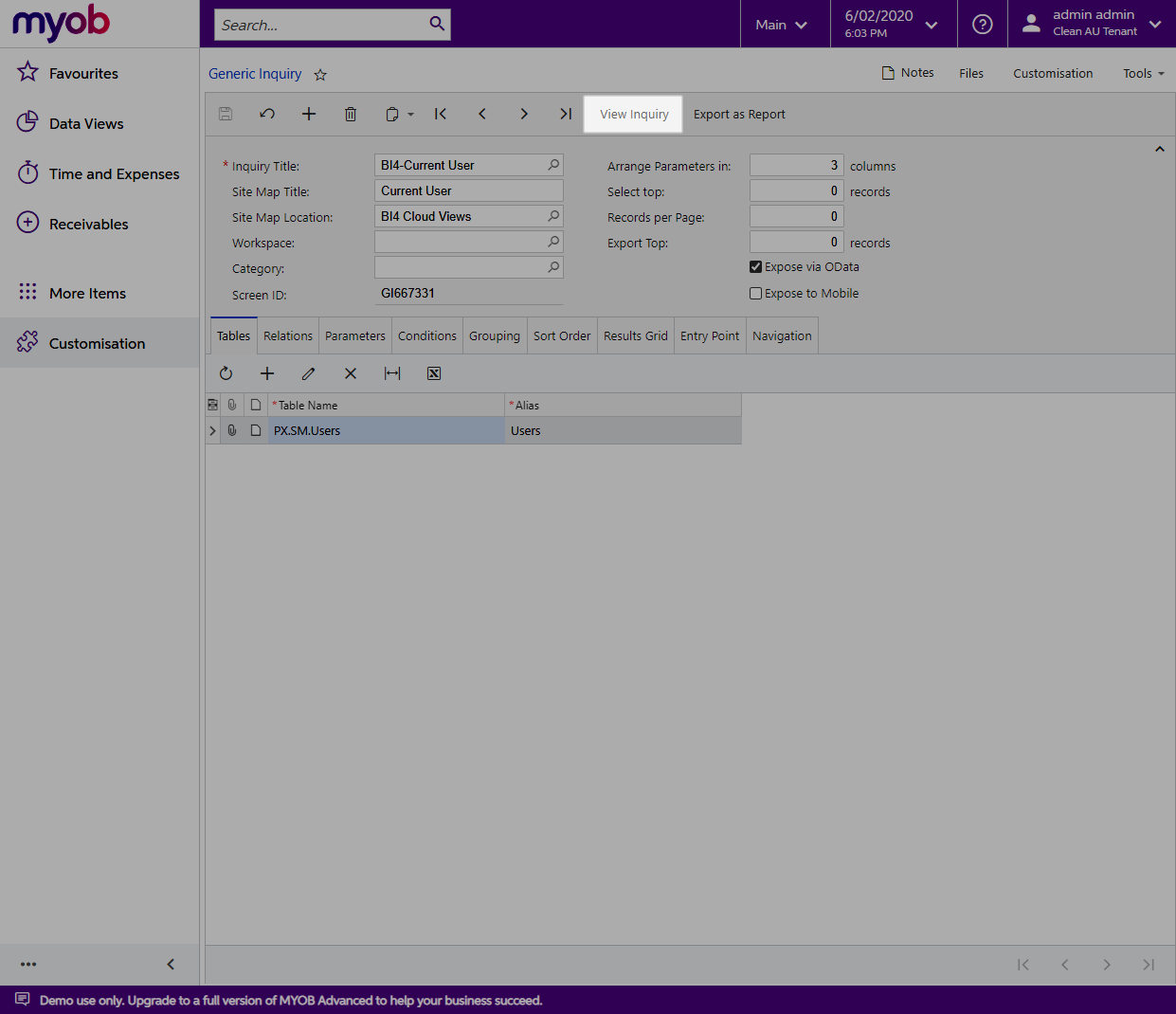Open the Navigation tab

tap(782, 335)
